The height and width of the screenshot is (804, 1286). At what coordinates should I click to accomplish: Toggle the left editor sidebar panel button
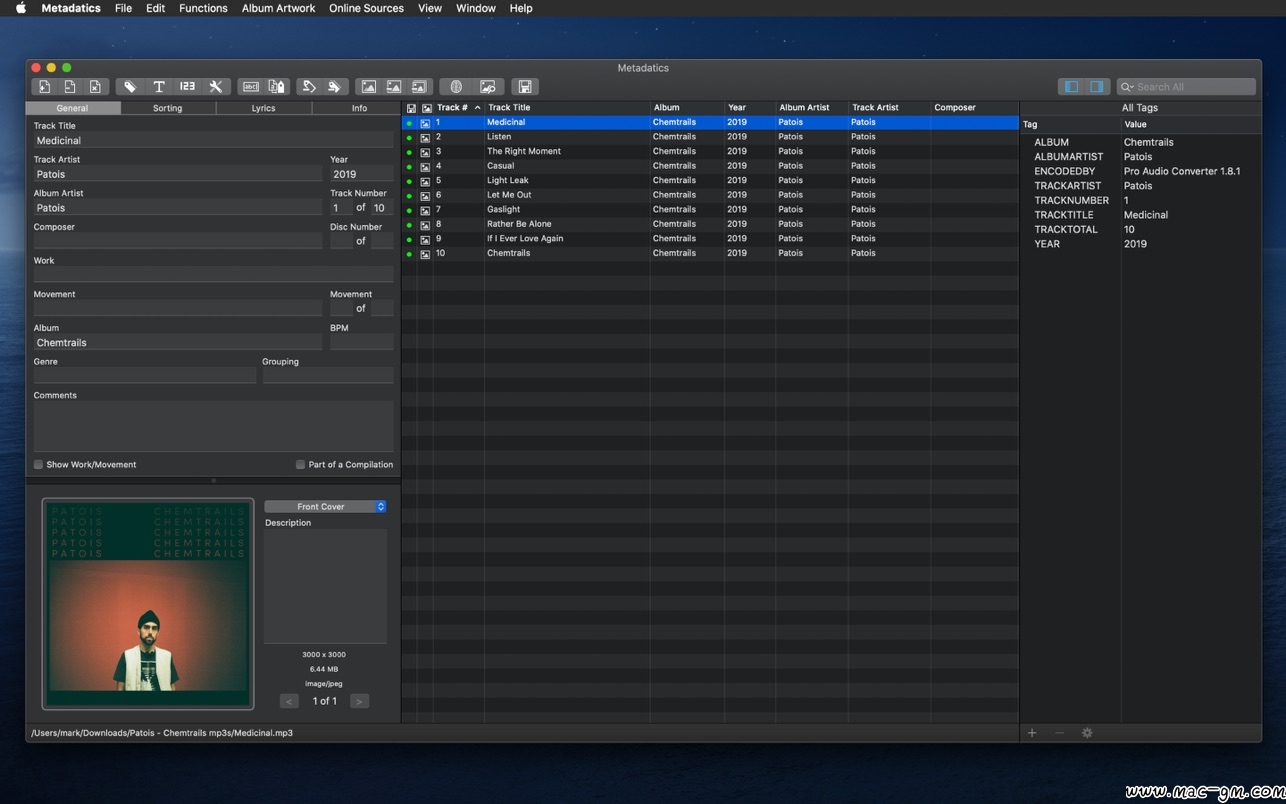coord(1071,87)
